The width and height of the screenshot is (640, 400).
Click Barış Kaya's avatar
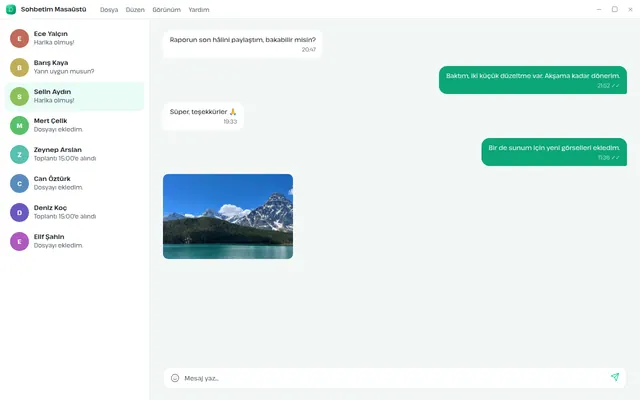19,67
